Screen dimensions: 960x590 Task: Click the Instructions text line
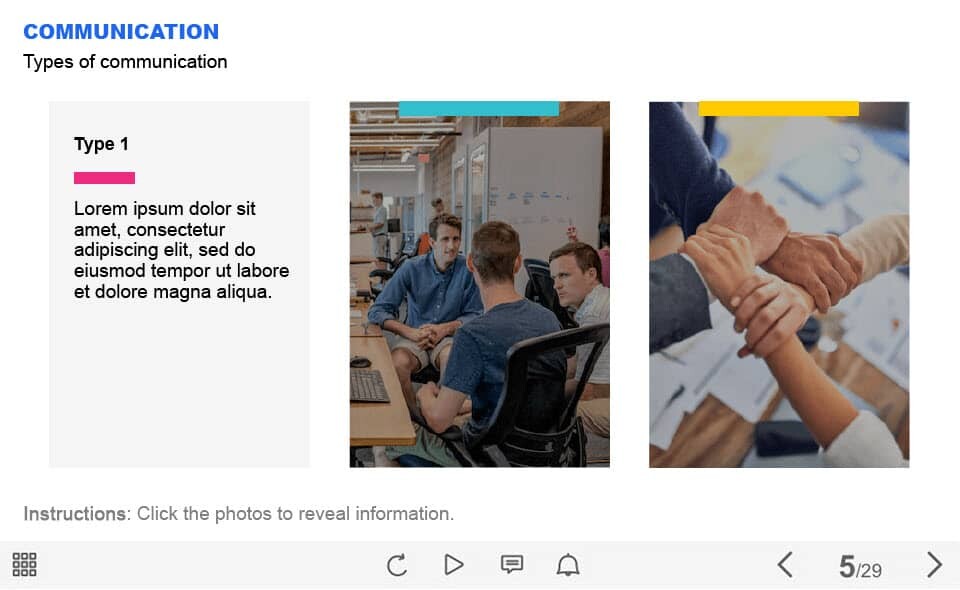238,513
